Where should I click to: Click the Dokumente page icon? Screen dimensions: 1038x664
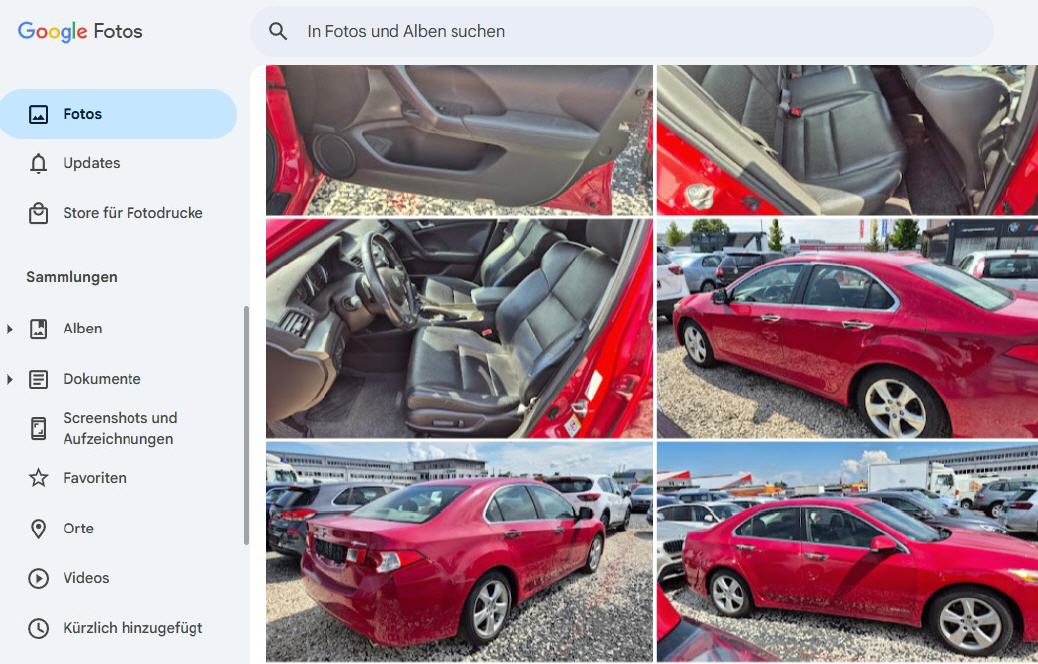point(38,379)
